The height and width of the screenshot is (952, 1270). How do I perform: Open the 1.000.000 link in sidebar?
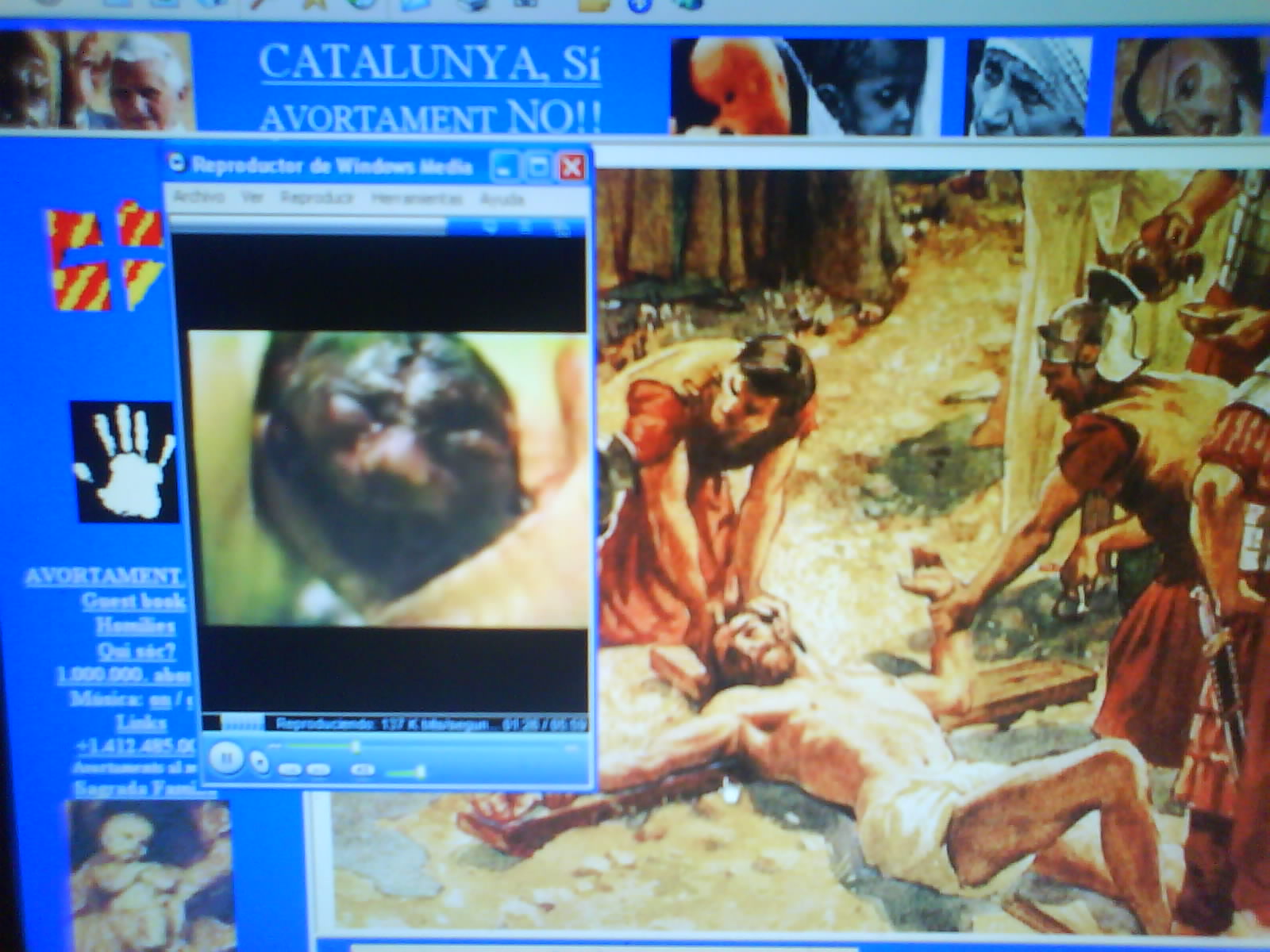pos(123,675)
